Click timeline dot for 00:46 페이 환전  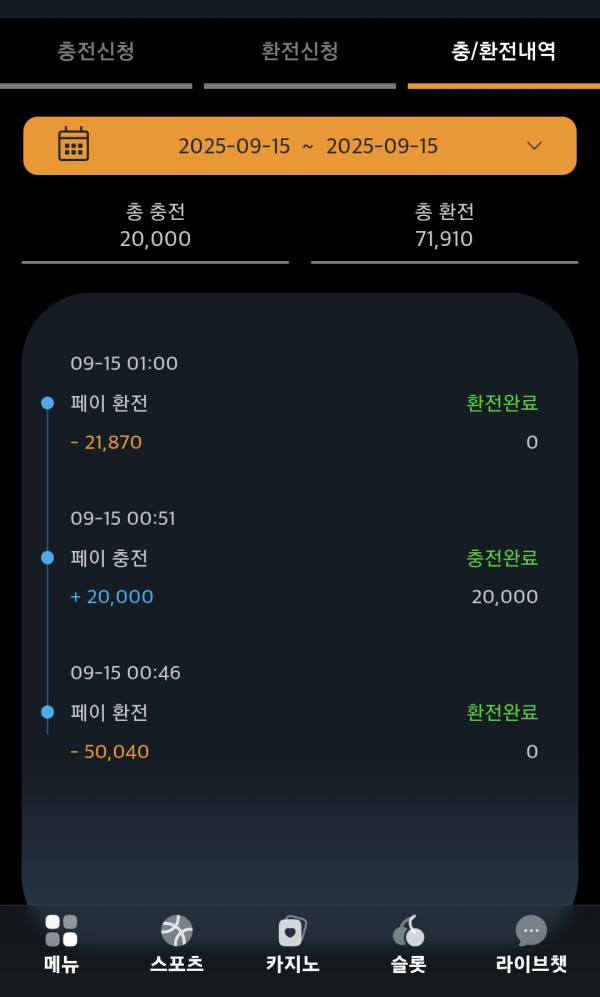tap(47, 713)
